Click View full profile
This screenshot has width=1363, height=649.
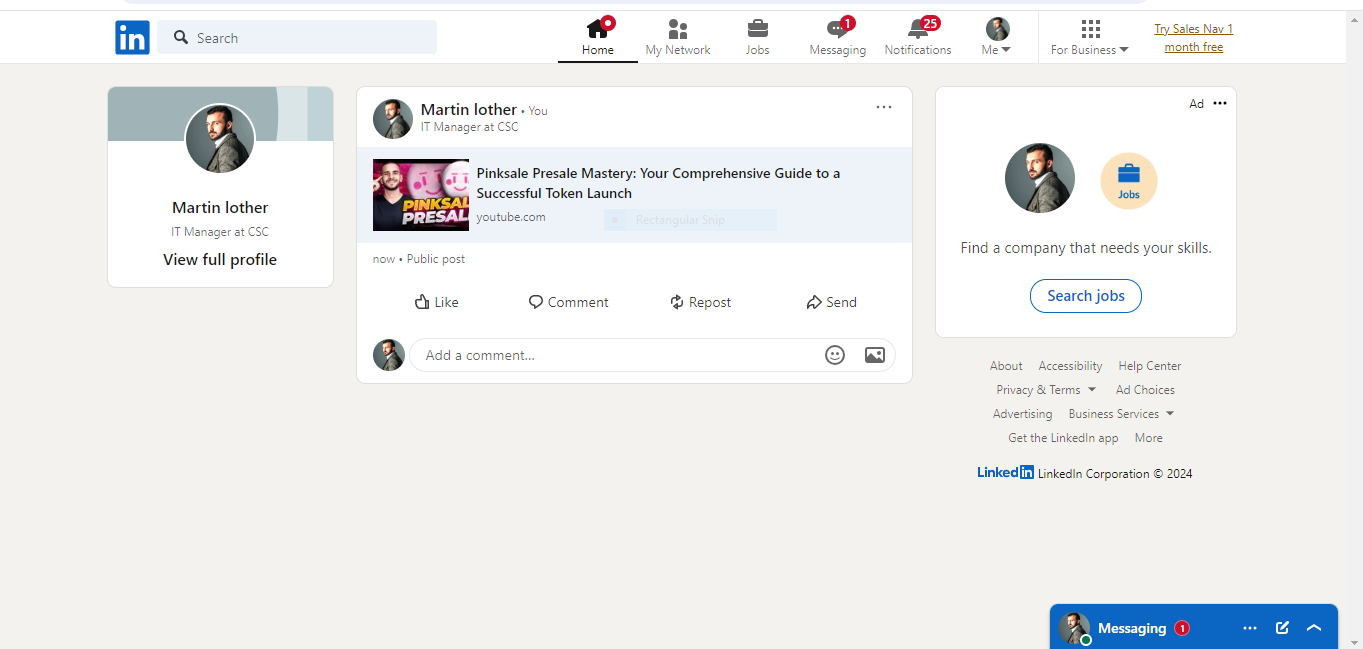click(x=220, y=260)
